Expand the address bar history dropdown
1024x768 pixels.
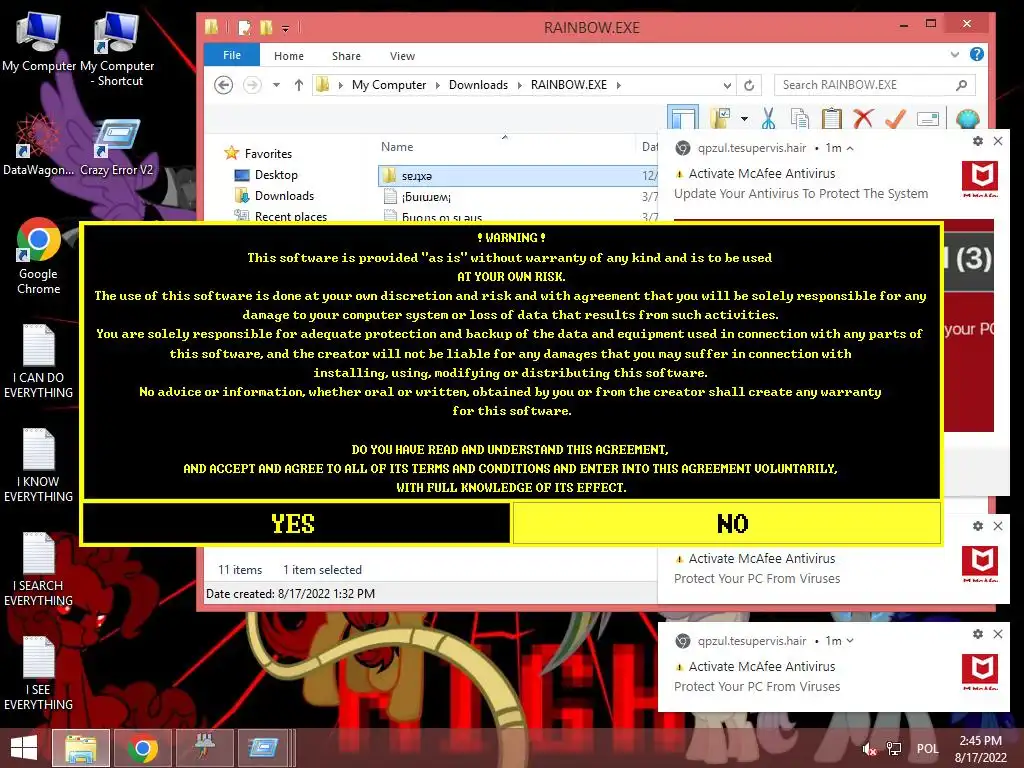coord(727,85)
